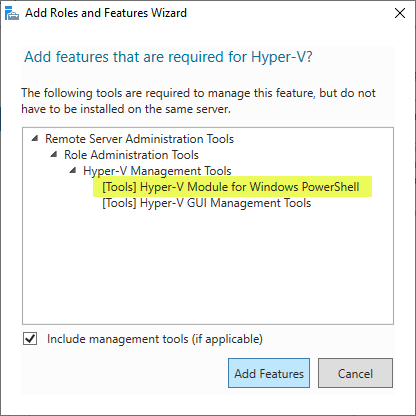Image resolution: width=416 pixels, height=416 pixels.
Task: Select the Remote Server Administration Tools node
Action: [x=139, y=139]
